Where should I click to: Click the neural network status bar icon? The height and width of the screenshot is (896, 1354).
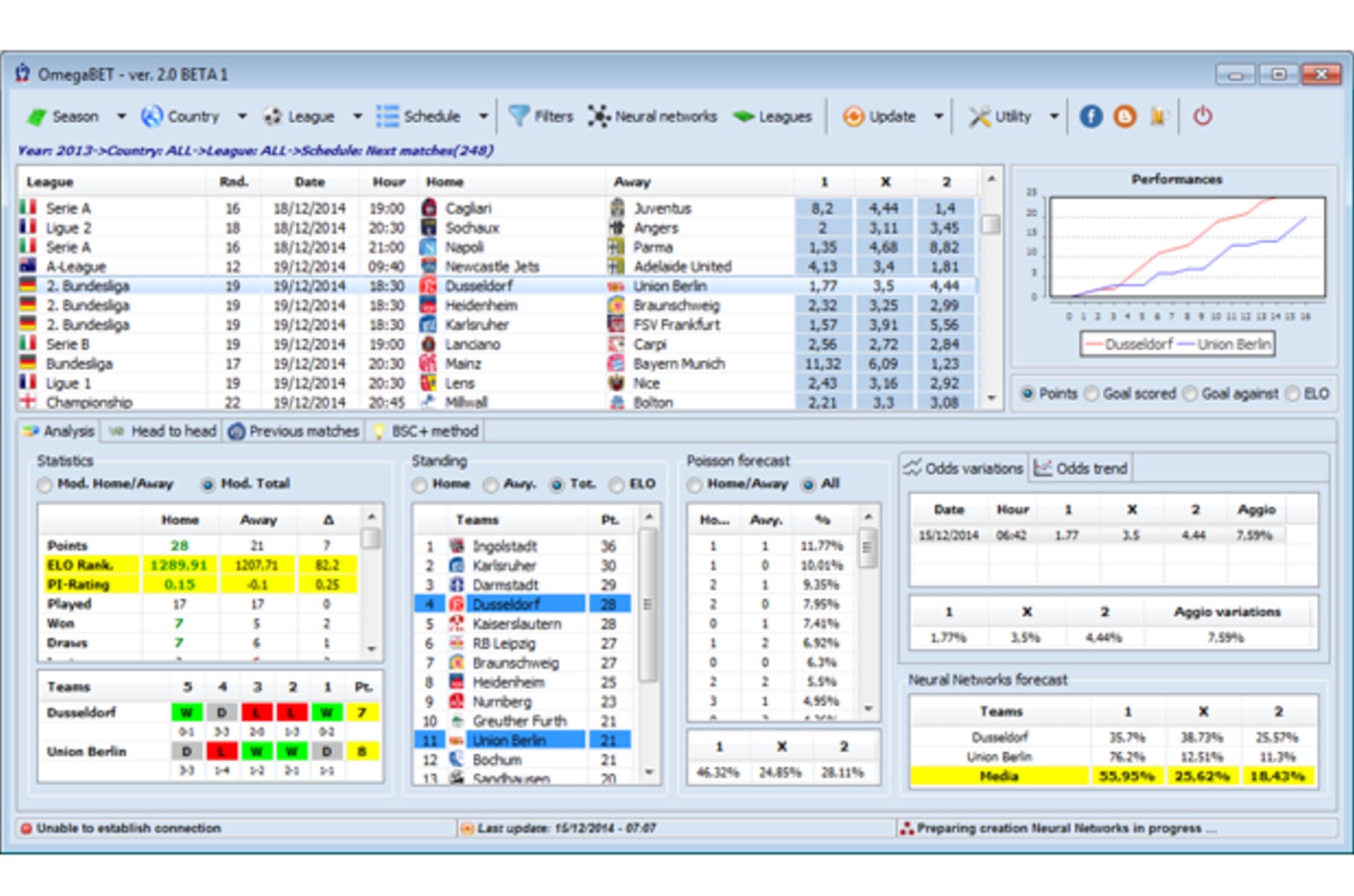[907, 829]
